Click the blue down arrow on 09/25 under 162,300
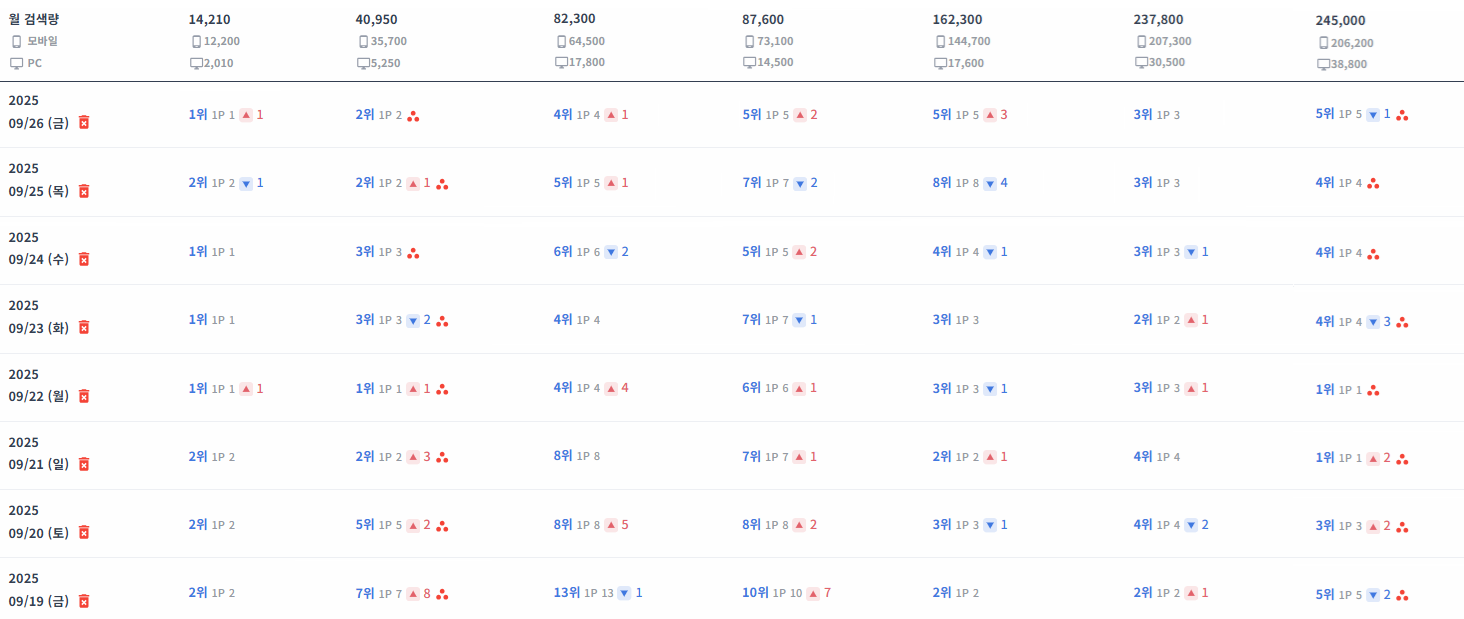This screenshot has height=619, width=1464. coord(989,183)
